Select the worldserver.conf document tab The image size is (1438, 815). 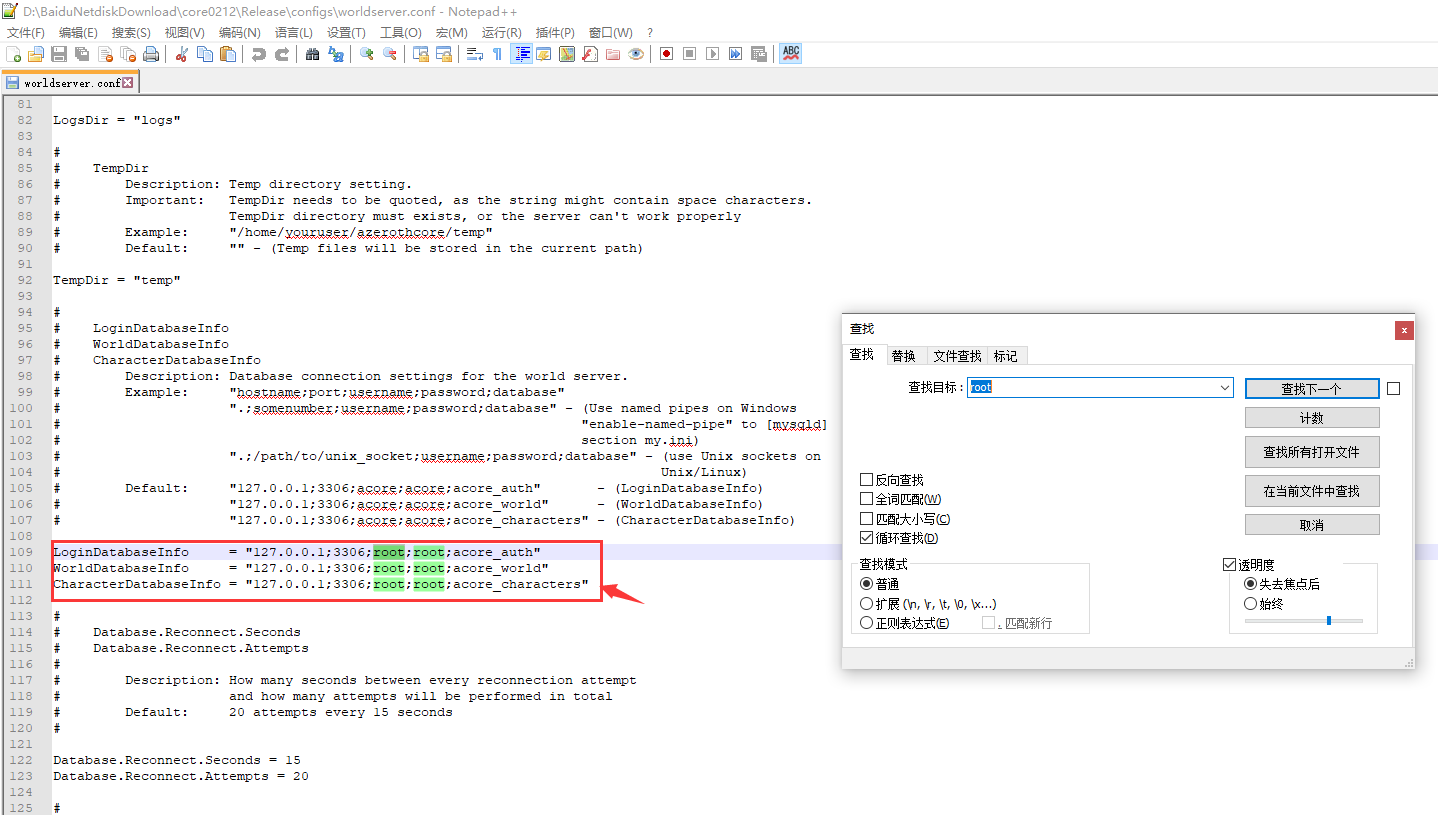coord(70,83)
